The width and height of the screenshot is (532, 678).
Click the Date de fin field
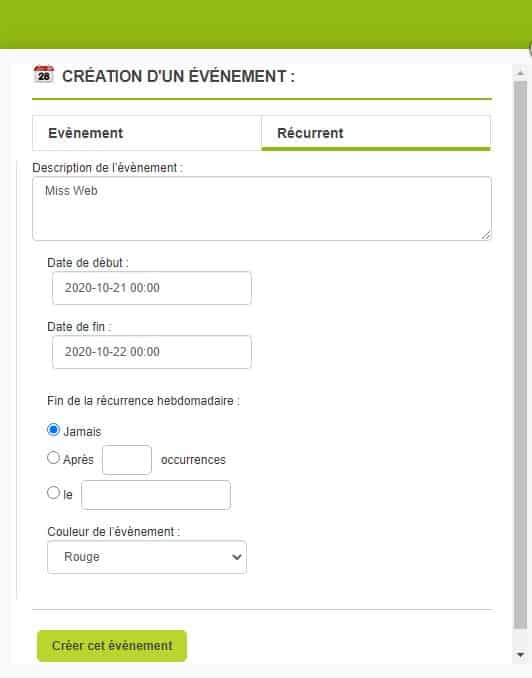pos(151,352)
